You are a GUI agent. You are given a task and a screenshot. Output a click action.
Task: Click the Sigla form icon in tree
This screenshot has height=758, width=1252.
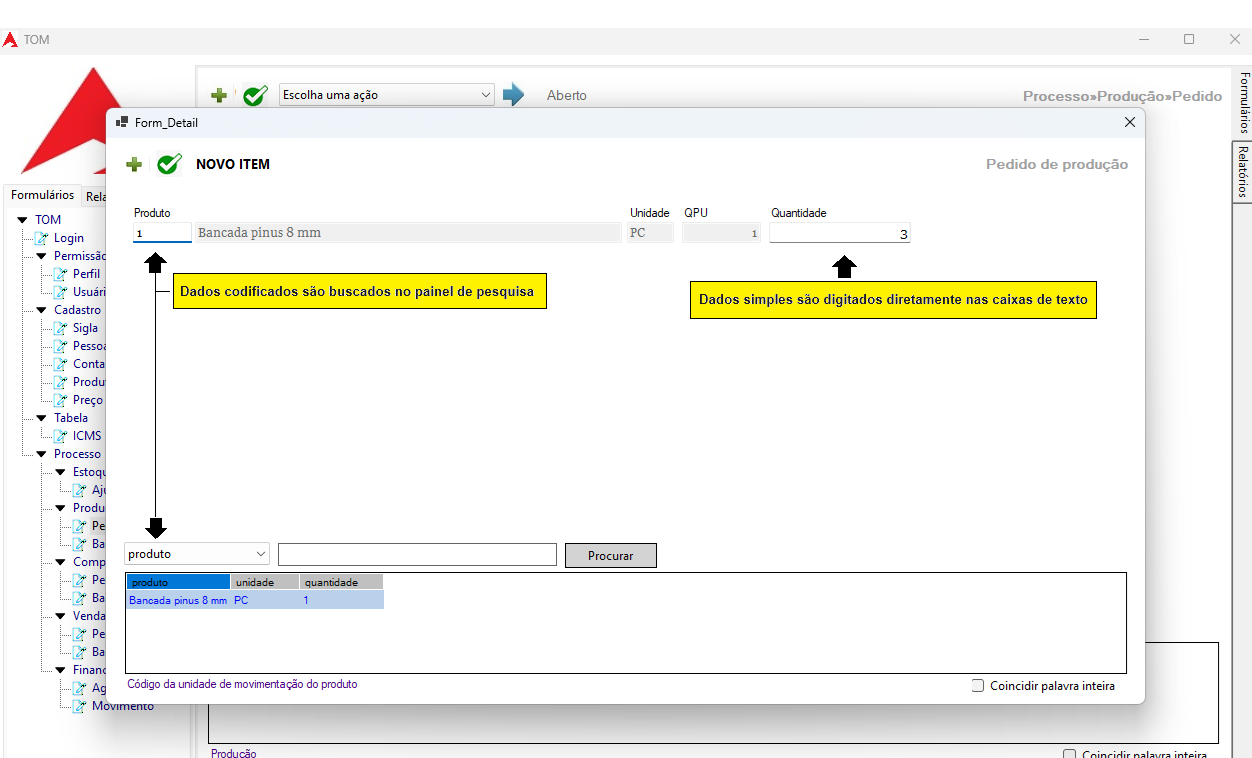coord(60,328)
